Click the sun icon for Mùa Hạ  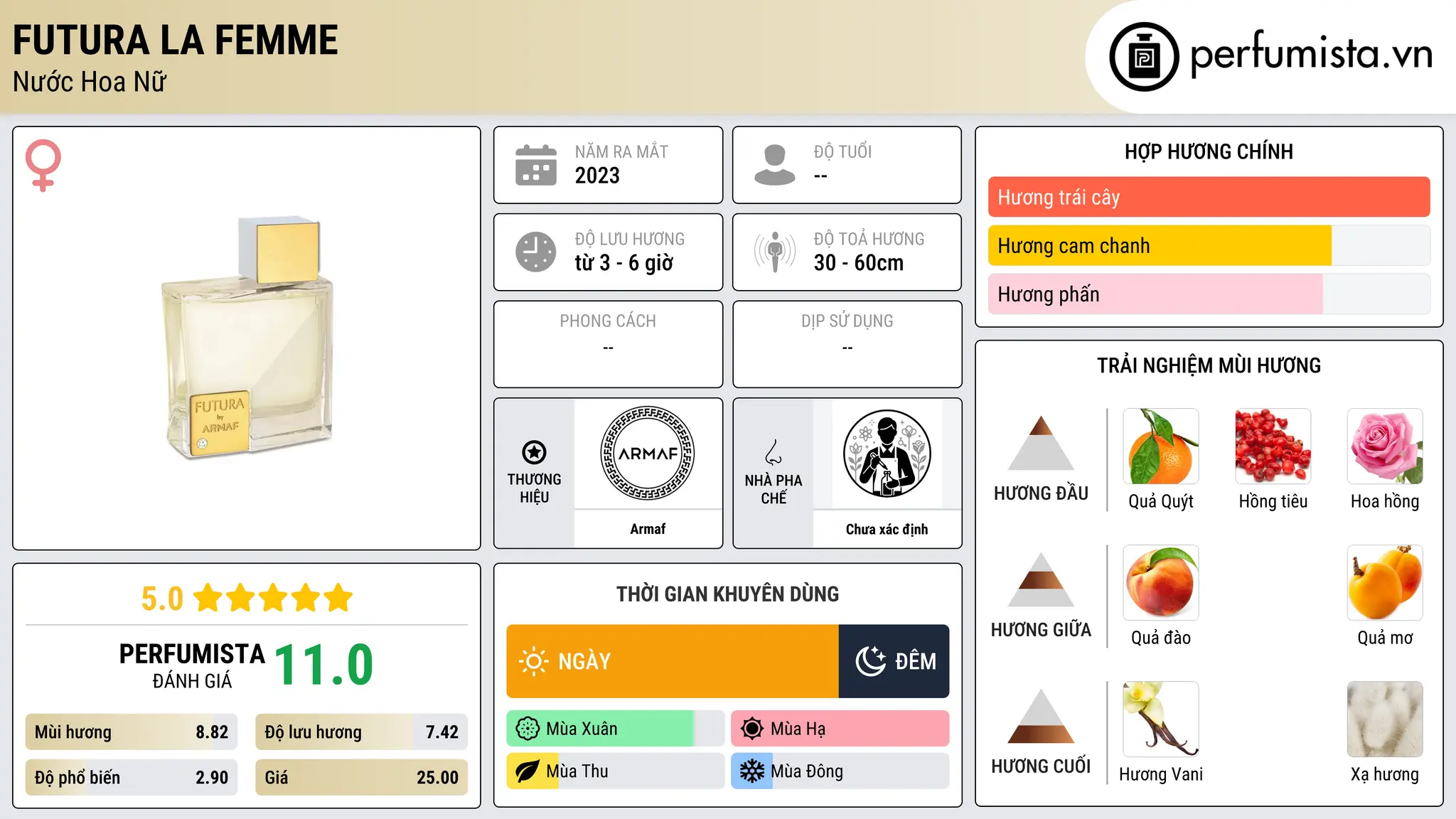tap(752, 729)
